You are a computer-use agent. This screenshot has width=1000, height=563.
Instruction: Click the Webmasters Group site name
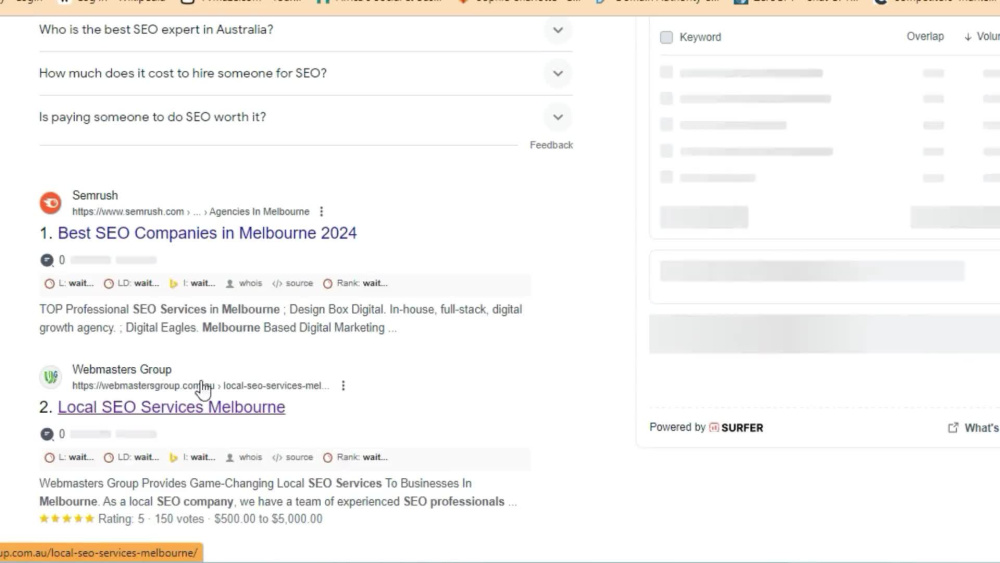pos(122,370)
